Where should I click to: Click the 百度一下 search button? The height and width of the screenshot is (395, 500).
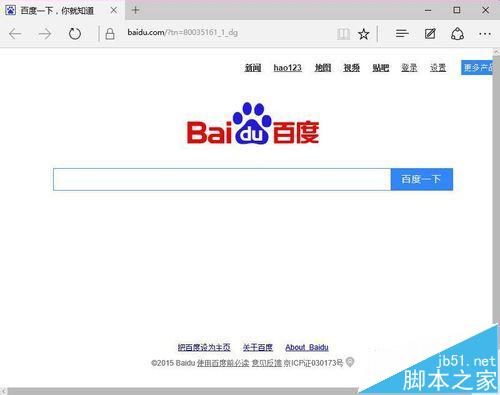pyautogui.click(x=422, y=179)
